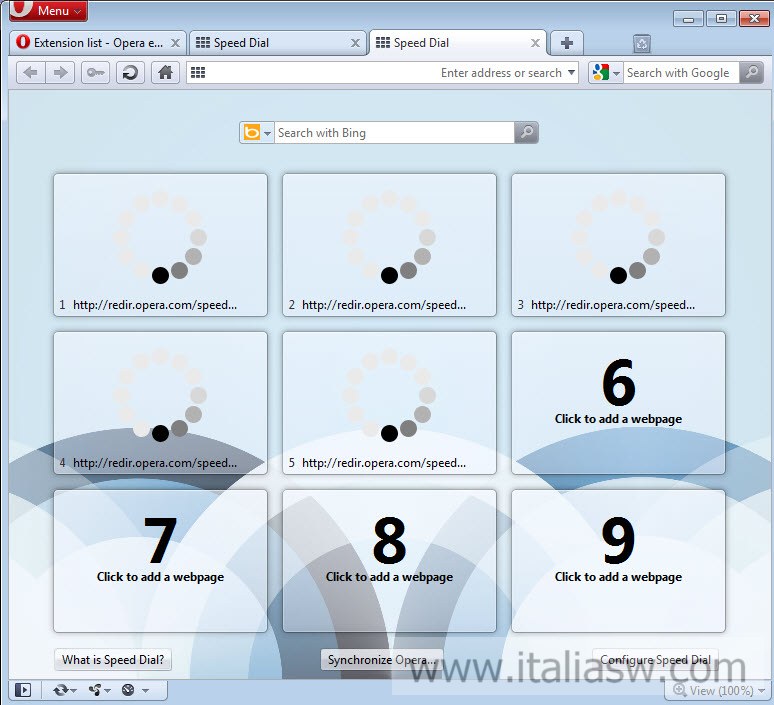
Task: Reload the page with refresh icon
Action: click(130, 73)
